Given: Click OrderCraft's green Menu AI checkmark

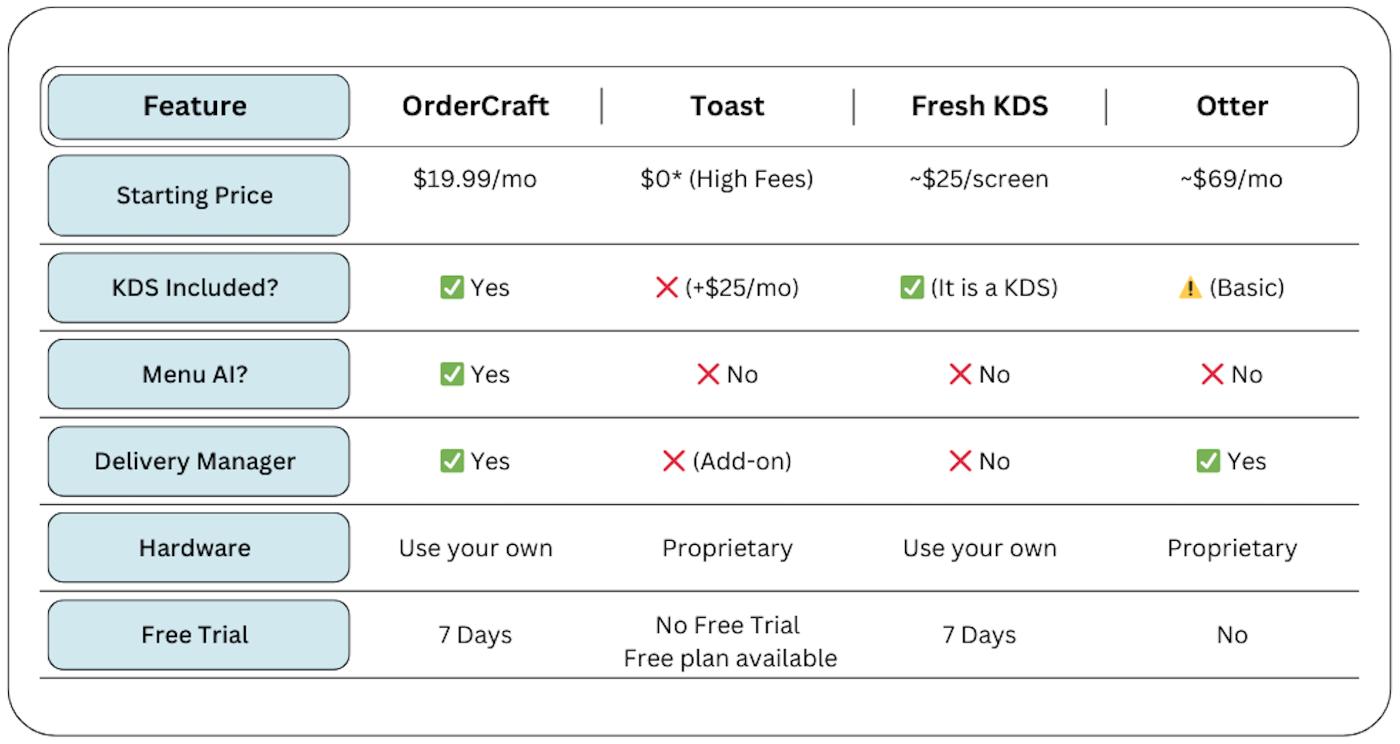Looking at the screenshot, I should point(452,374).
